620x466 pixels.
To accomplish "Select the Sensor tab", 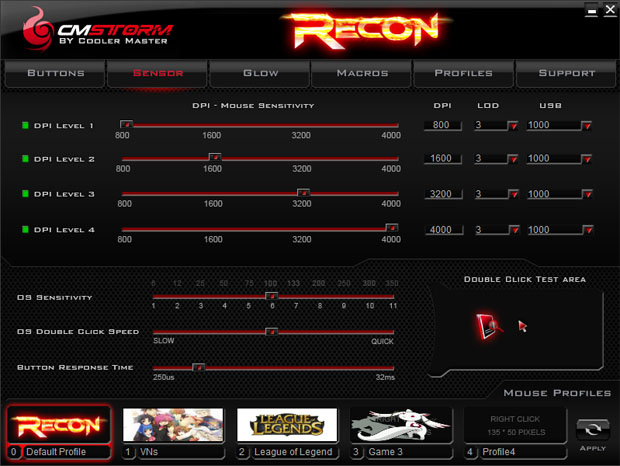I will [157, 74].
